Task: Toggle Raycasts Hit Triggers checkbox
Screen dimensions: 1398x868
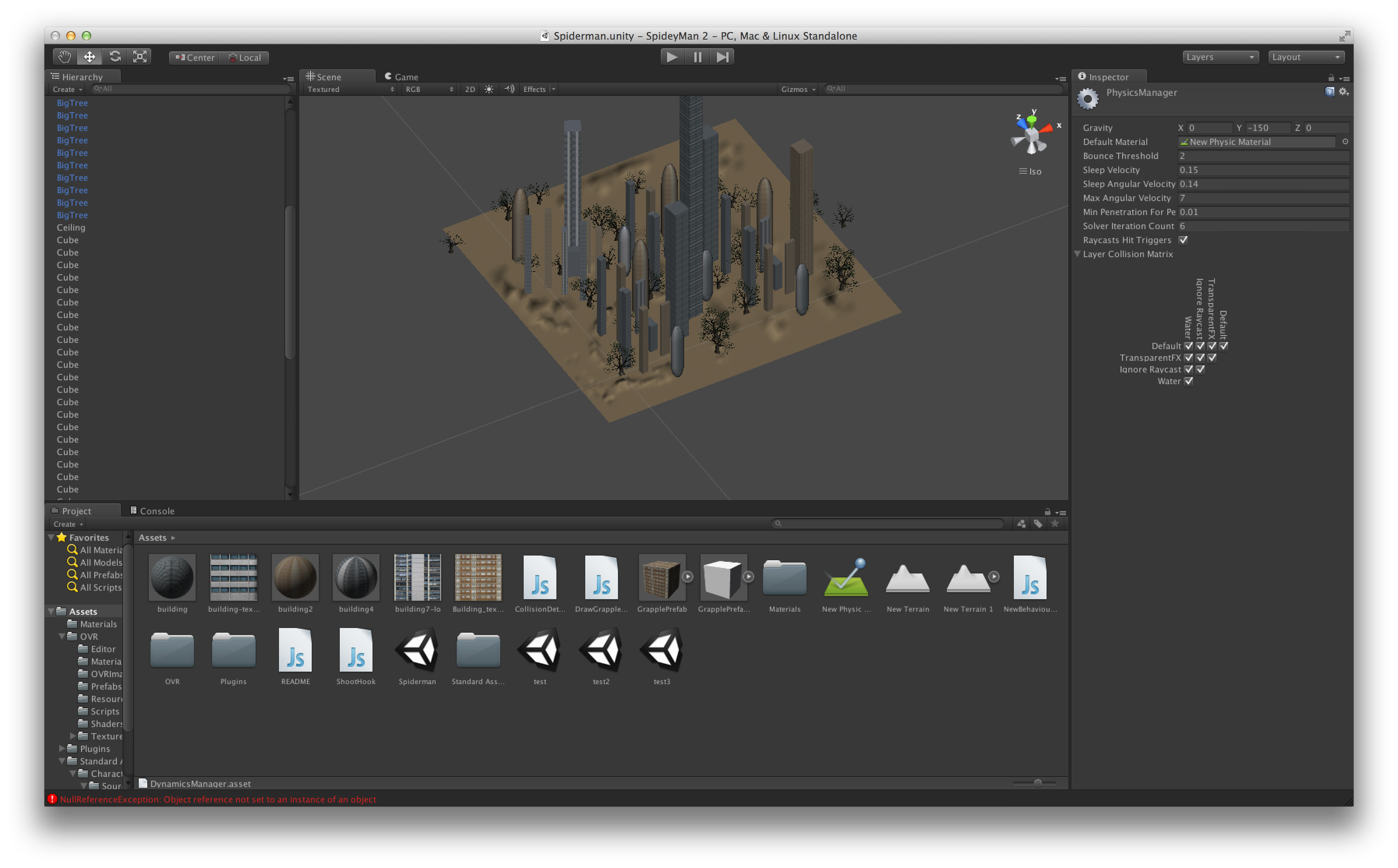Action: point(1183,240)
